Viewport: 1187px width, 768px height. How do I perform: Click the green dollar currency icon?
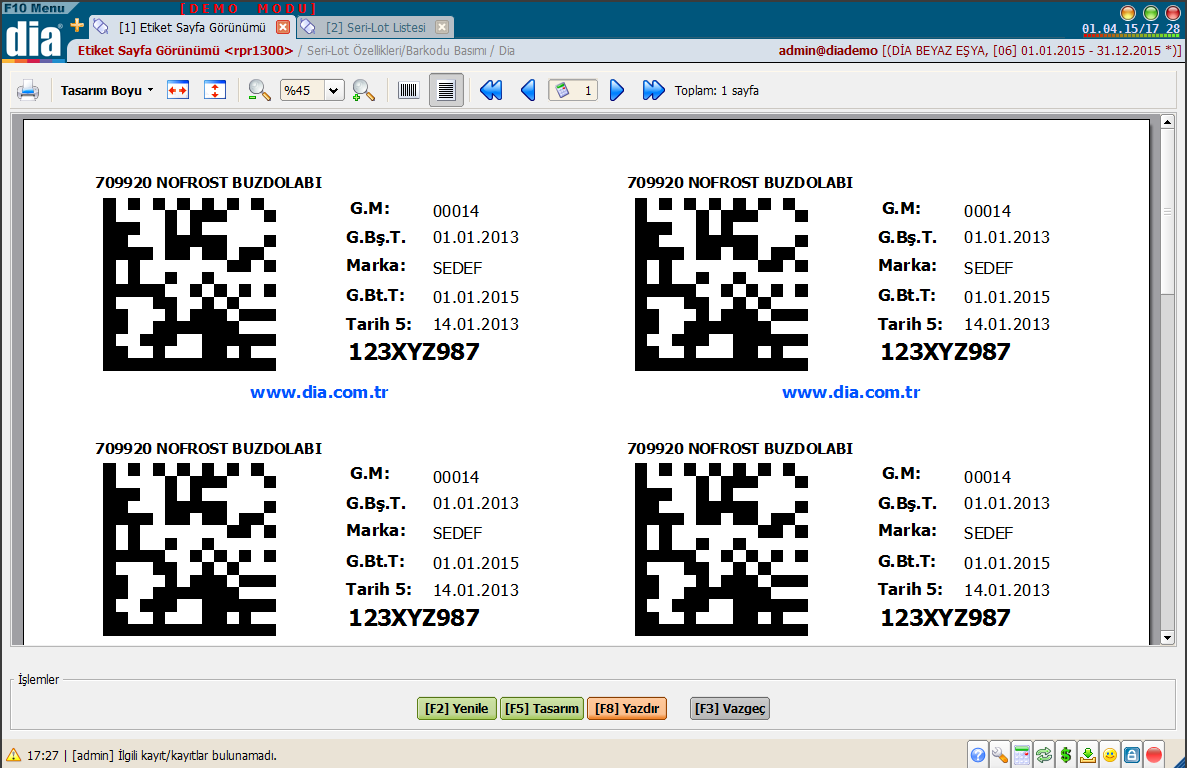1066,755
